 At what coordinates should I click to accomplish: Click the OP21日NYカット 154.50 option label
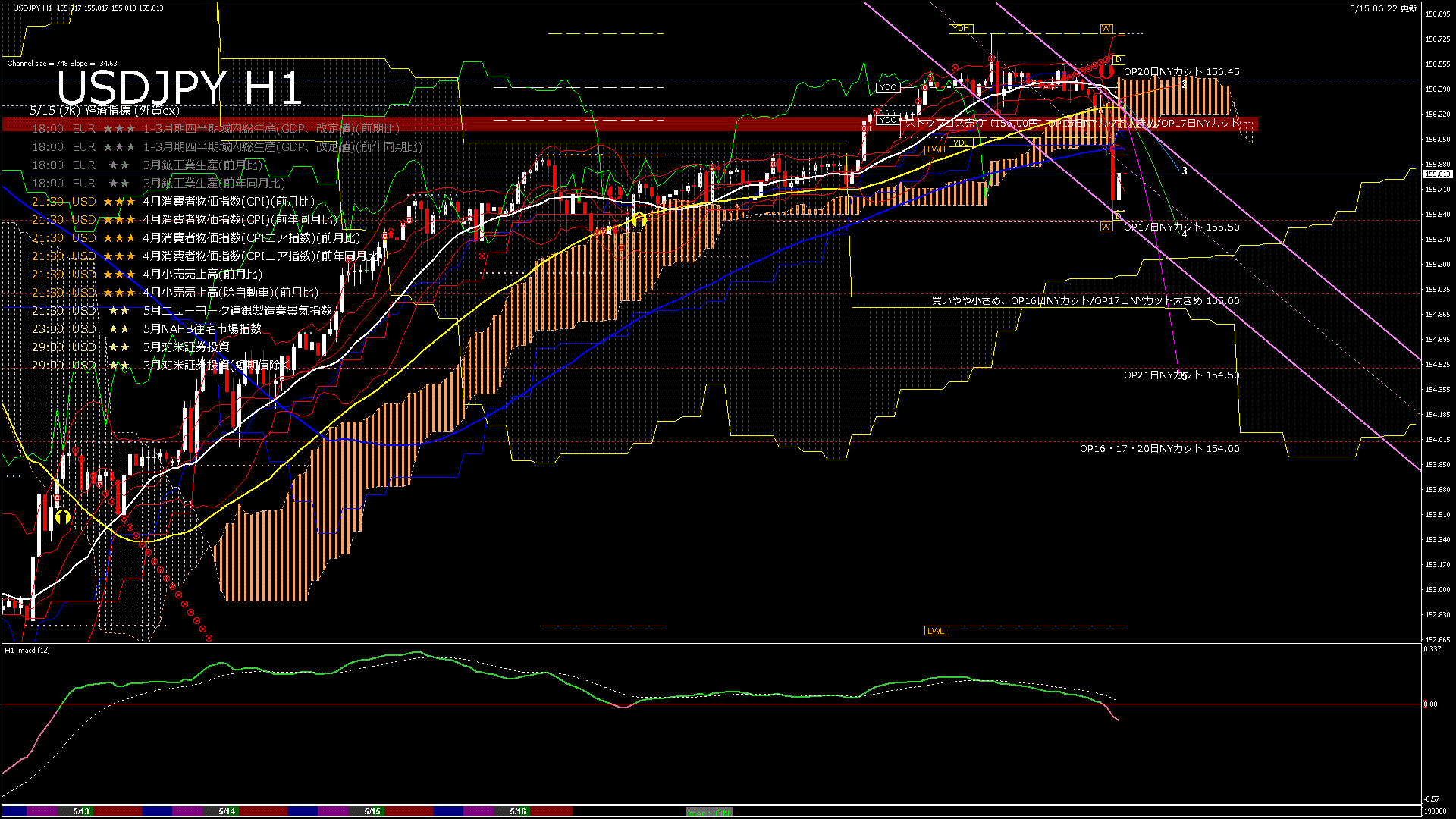click(1181, 375)
